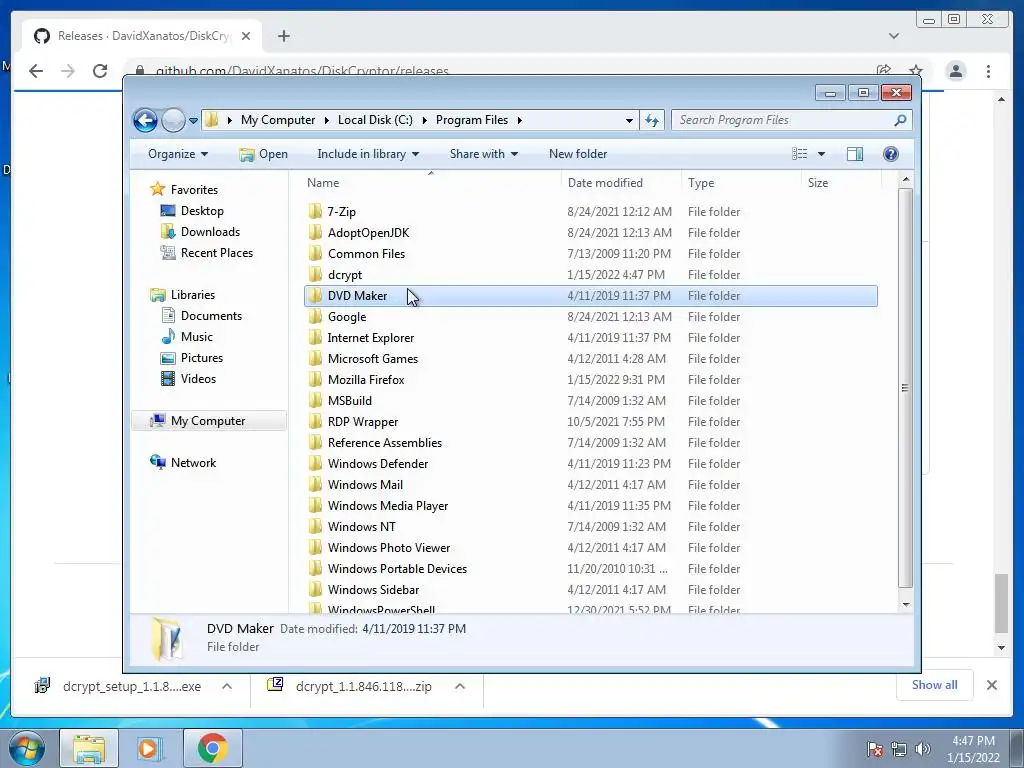1024x768 pixels.
Task: Open Explorer's recent locations dropdown arrow
Action: (193, 121)
